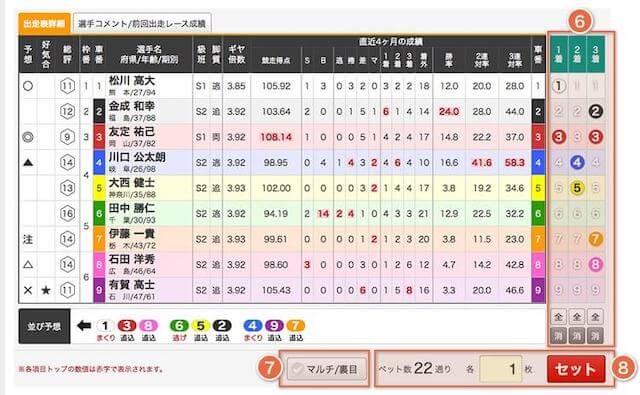Click black circle 2 in 並び予想 line

coord(222,326)
